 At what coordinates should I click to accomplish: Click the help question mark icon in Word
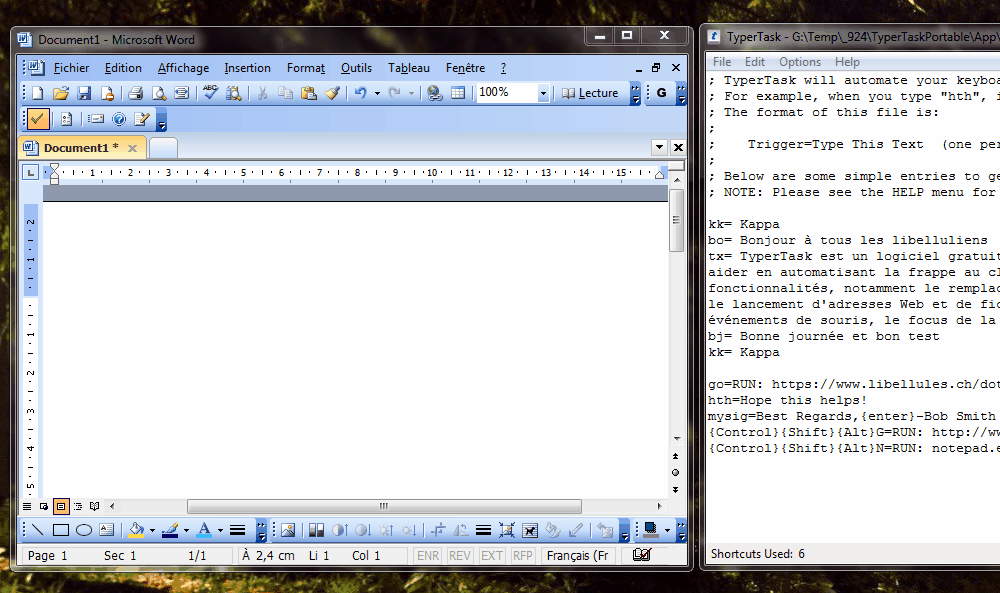[119, 119]
